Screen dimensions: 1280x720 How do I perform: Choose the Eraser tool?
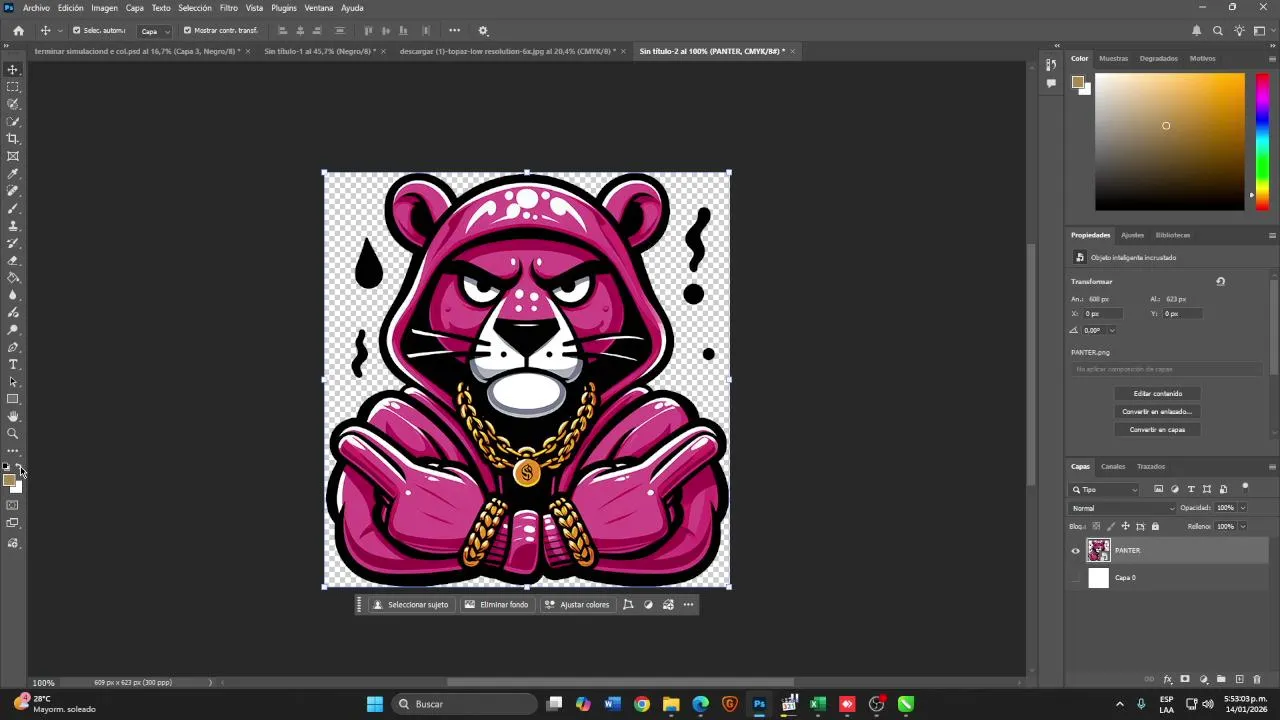point(13,260)
